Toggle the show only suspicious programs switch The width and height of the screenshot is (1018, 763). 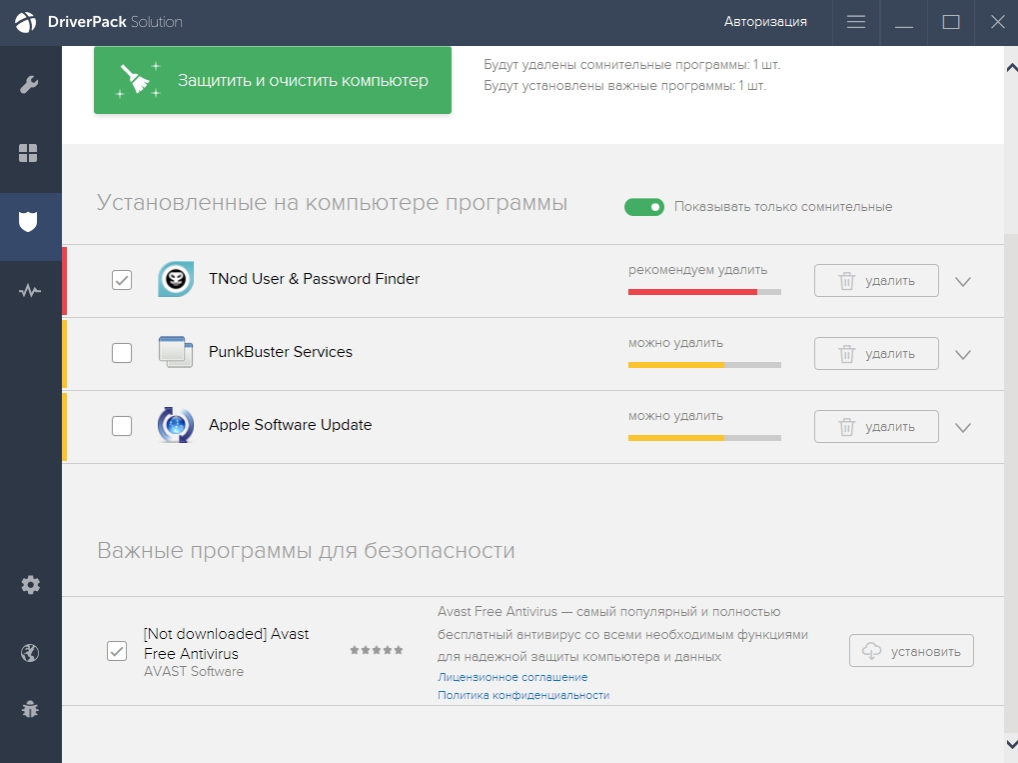click(x=644, y=207)
